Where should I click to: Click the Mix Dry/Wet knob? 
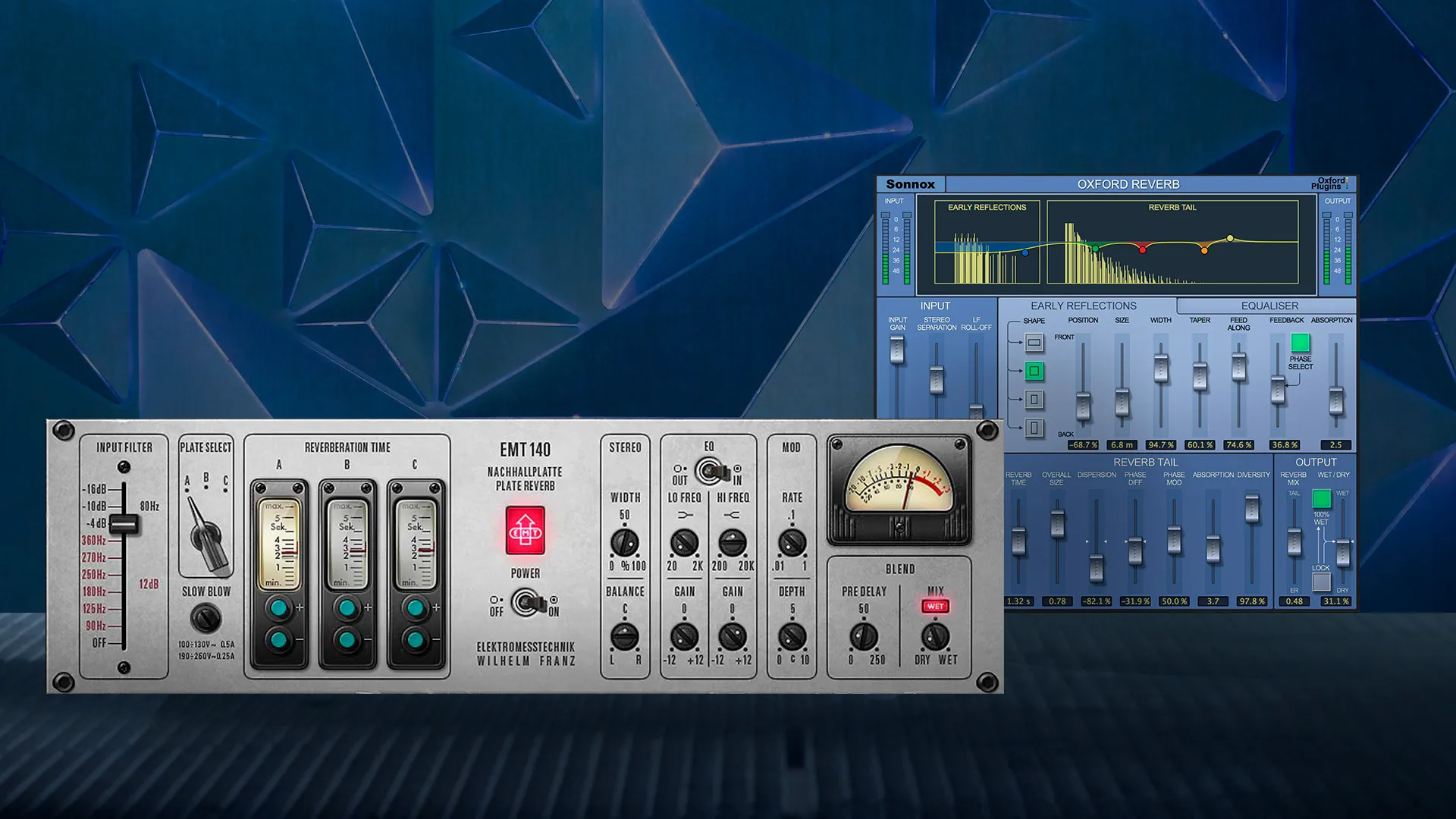point(935,637)
